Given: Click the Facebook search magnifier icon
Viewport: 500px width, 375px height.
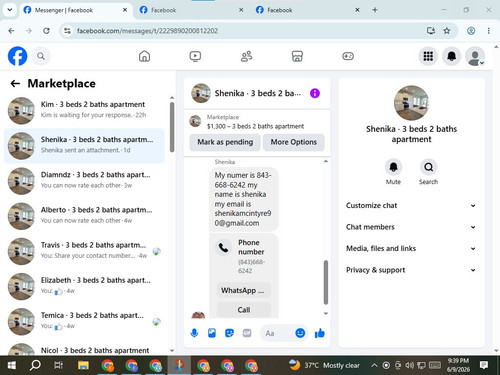Looking at the screenshot, I should (41, 56).
